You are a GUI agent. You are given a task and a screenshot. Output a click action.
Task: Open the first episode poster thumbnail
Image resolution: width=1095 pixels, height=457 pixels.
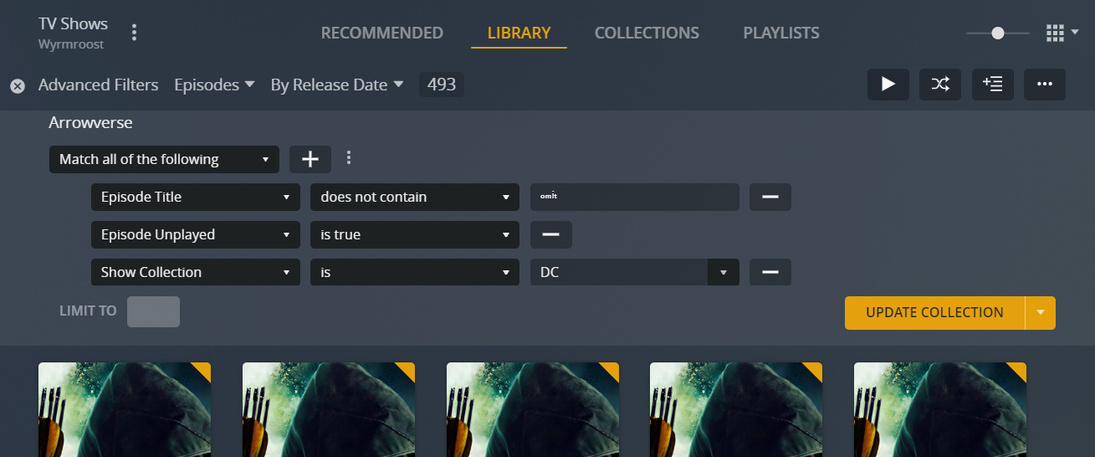point(124,409)
